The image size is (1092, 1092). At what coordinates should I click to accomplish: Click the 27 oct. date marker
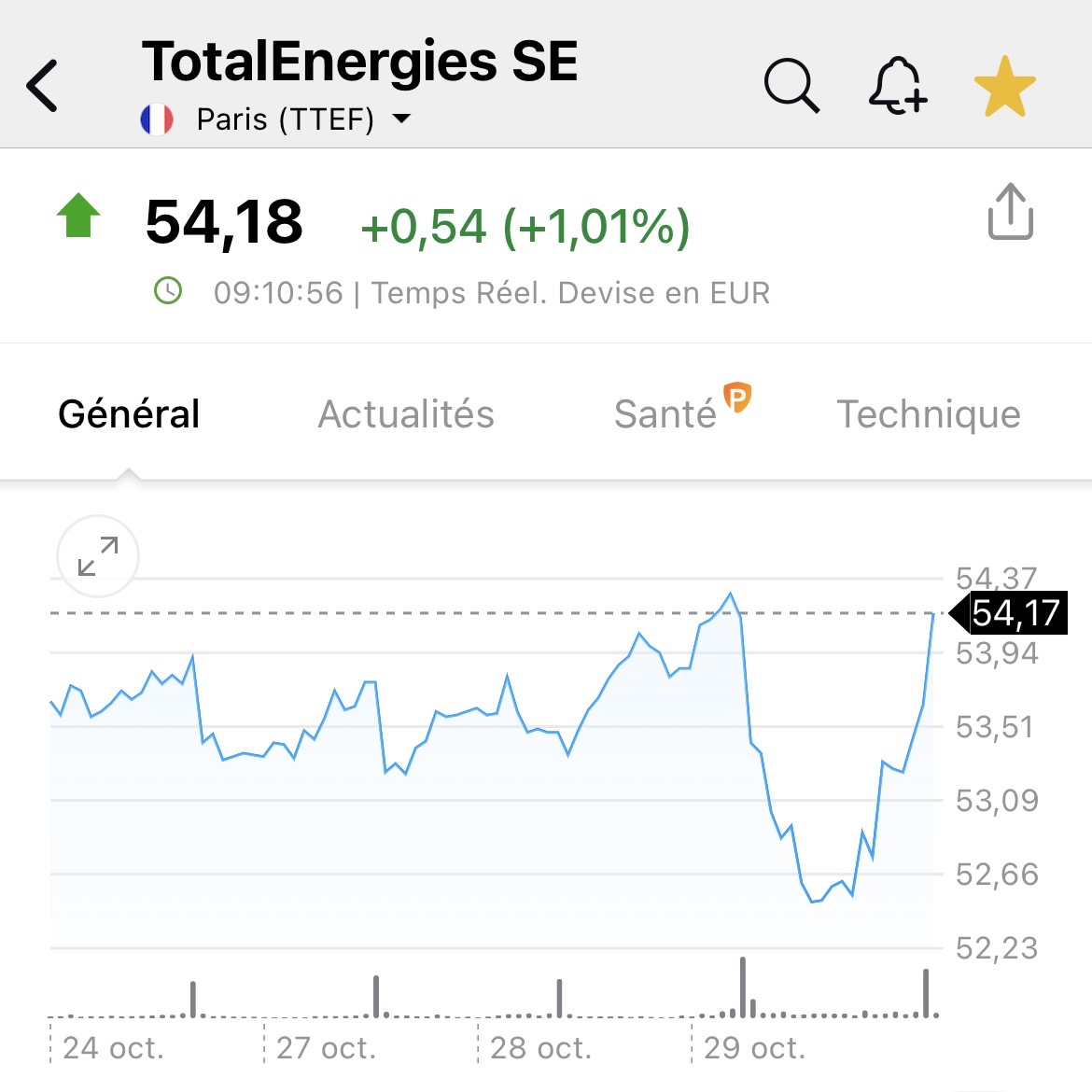coord(327,1048)
